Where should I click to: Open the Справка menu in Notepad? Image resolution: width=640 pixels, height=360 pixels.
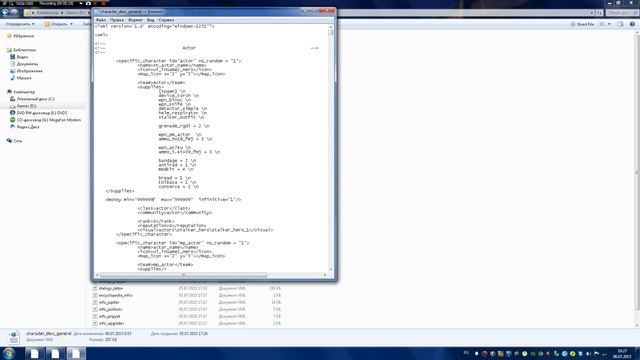(x=166, y=20)
